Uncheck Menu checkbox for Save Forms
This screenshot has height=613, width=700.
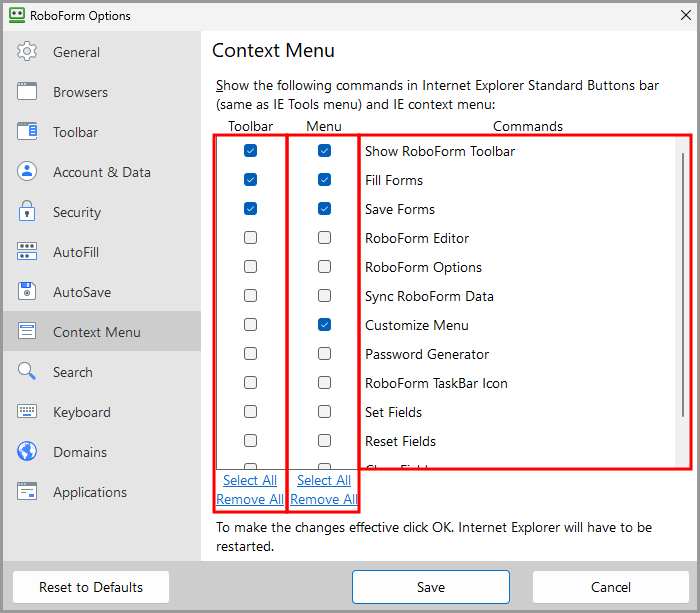pyautogui.click(x=325, y=209)
